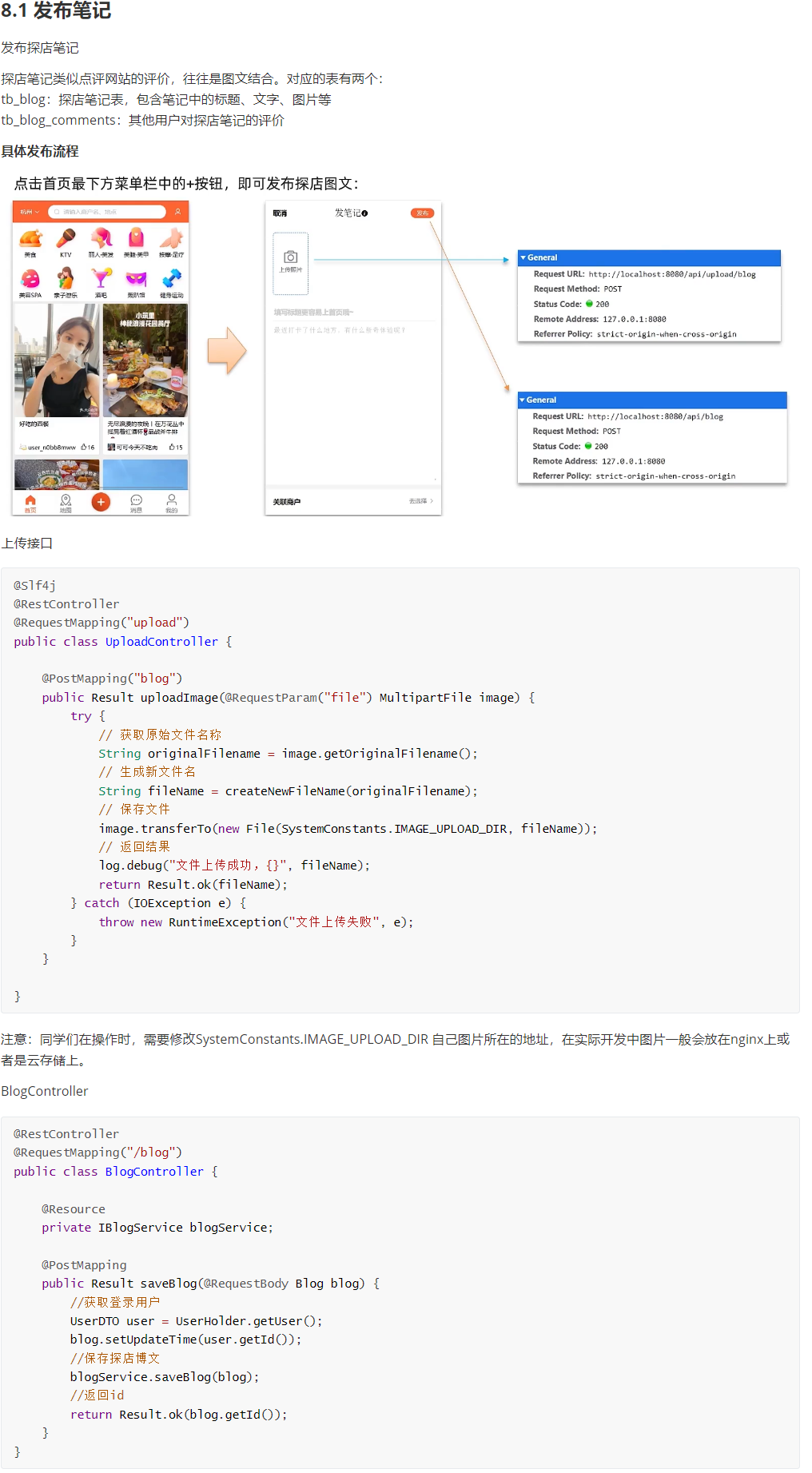Tap the orange plus publish button
The width and height of the screenshot is (812, 1473).
[101, 502]
